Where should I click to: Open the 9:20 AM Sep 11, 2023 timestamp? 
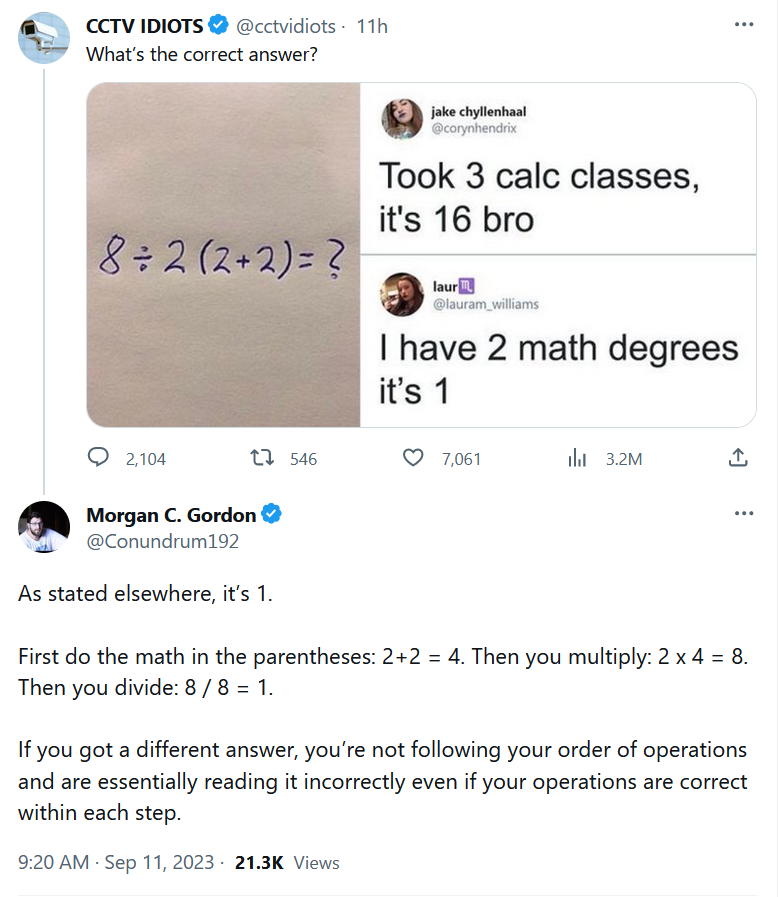point(116,862)
